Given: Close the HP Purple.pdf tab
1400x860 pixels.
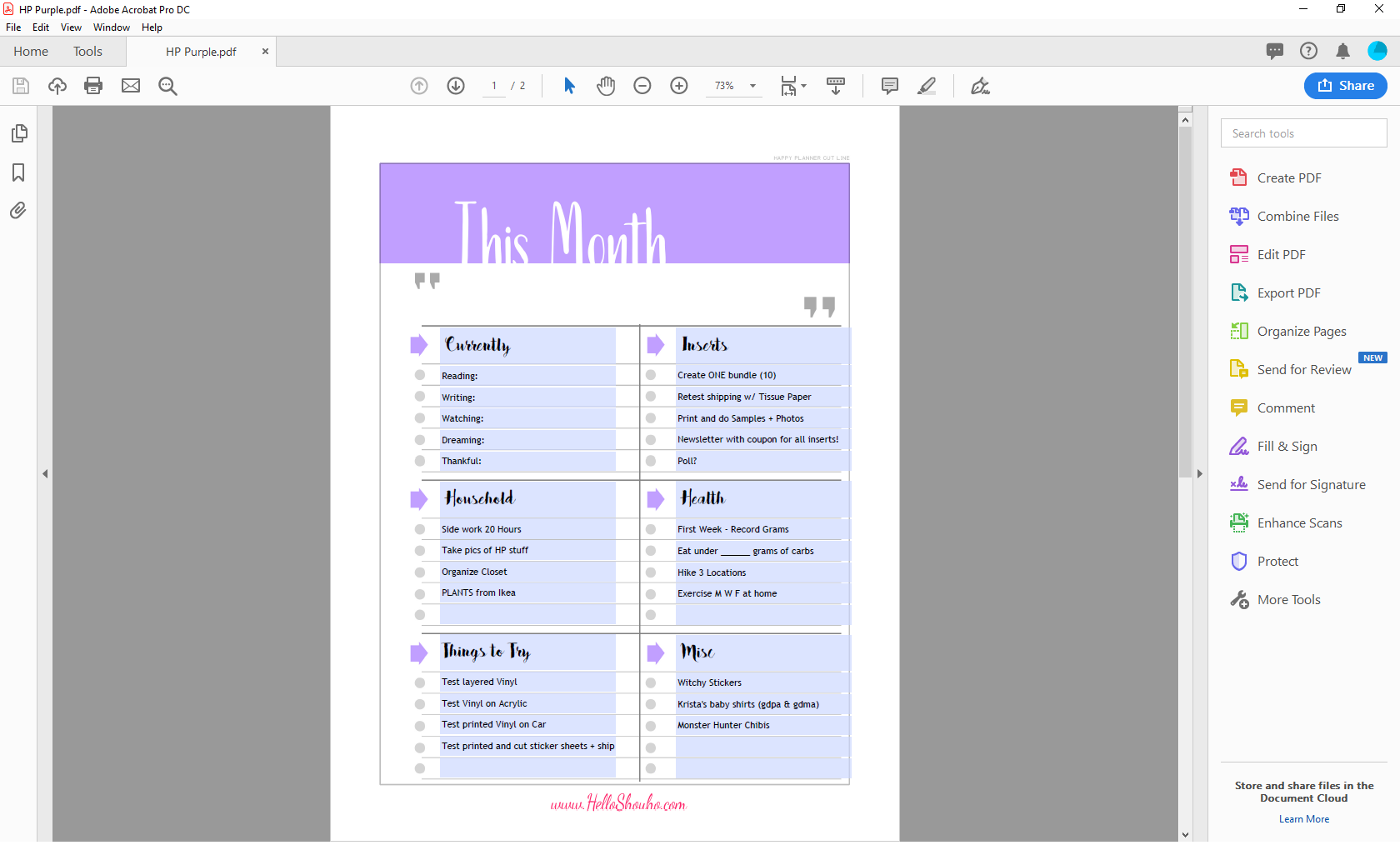Looking at the screenshot, I should coord(265,51).
